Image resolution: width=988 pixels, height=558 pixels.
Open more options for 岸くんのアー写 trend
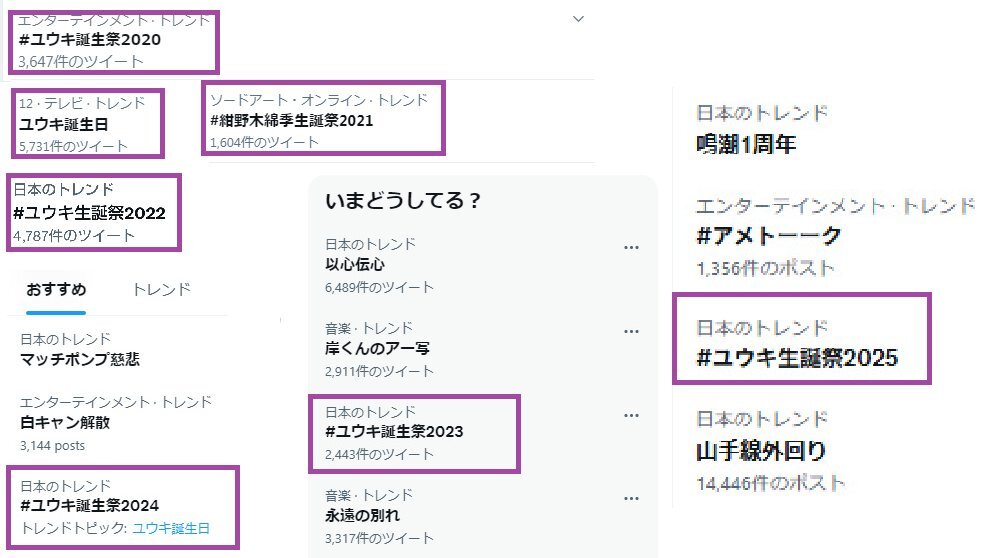point(631,331)
